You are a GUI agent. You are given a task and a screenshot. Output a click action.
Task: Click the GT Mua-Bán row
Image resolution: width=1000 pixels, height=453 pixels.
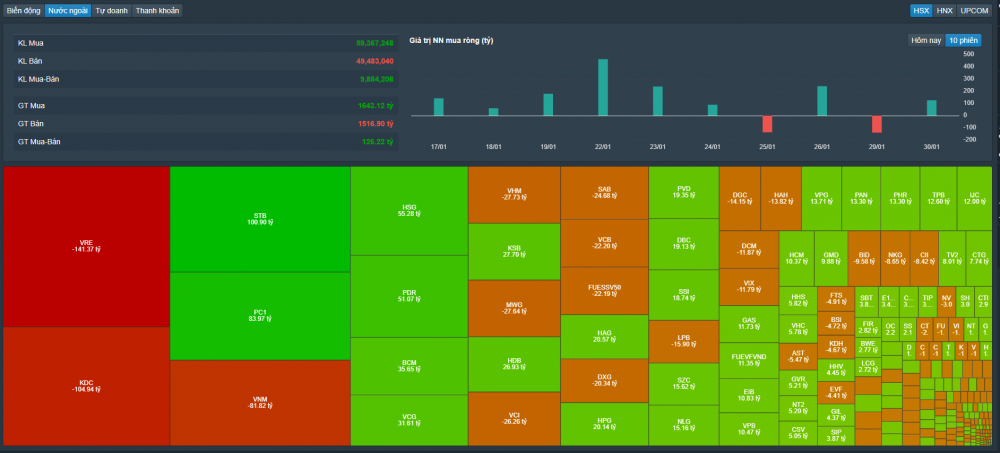[x=206, y=142]
